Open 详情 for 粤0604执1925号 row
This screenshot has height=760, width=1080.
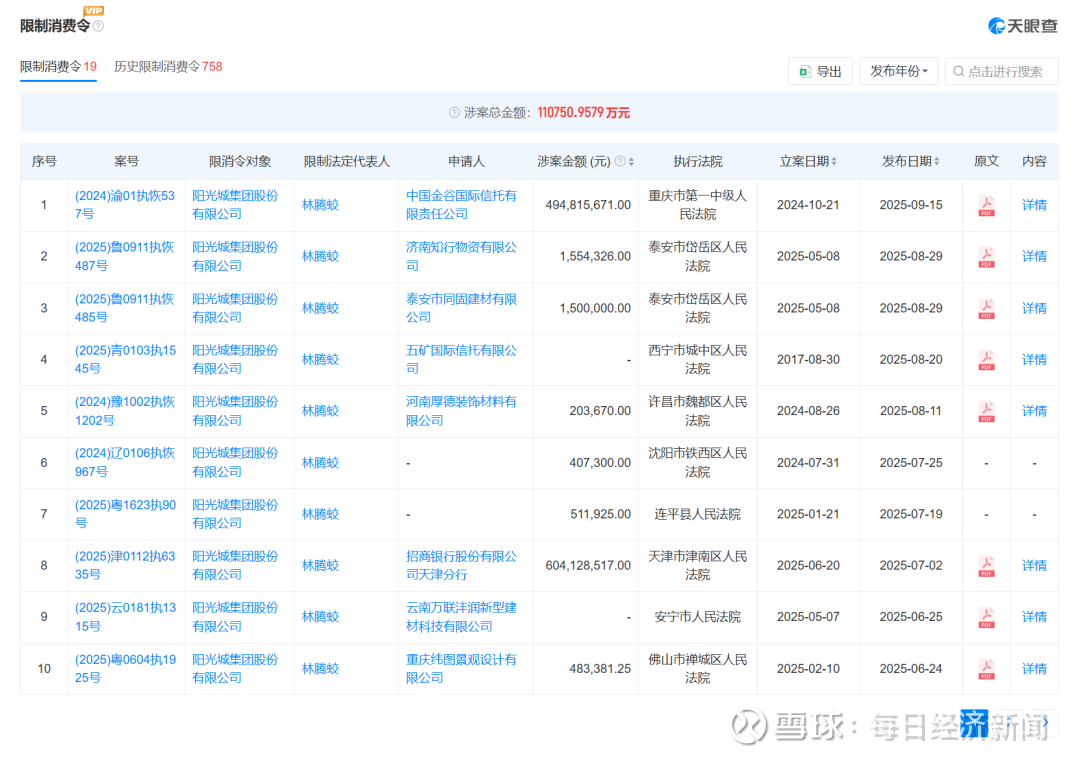point(1034,669)
